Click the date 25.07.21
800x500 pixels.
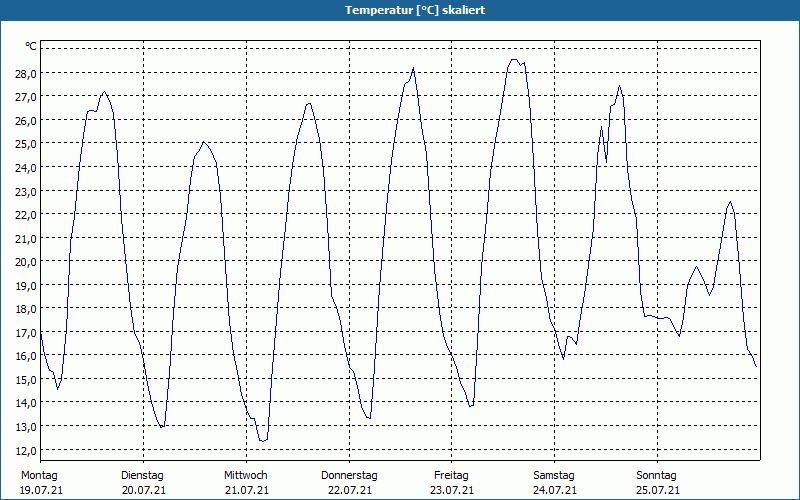coord(658,490)
